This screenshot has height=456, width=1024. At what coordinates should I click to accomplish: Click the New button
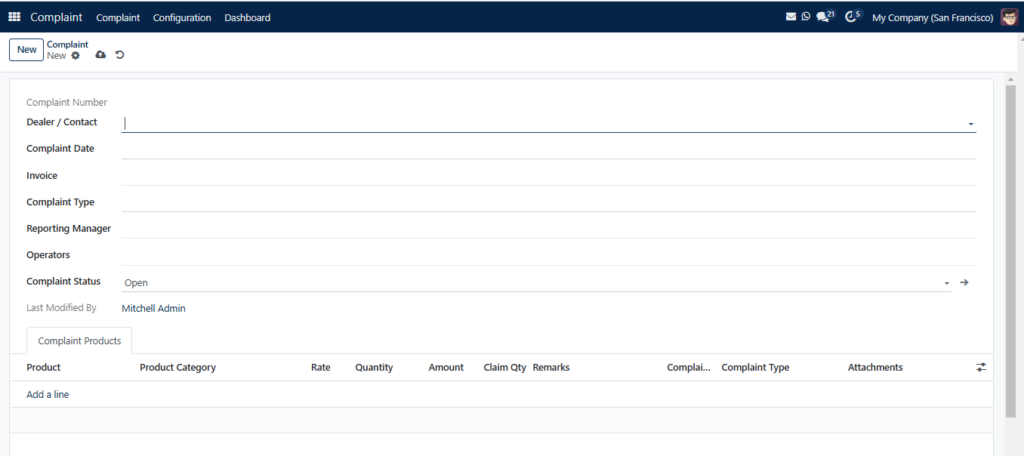tap(27, 50)
